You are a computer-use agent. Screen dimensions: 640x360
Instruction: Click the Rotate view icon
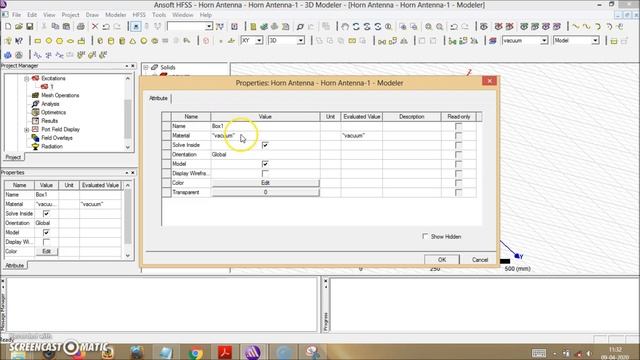356,27
